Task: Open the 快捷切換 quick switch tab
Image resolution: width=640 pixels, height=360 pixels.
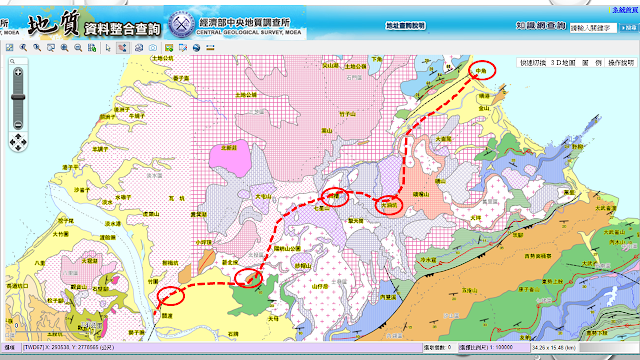Action: click(533, 63)
